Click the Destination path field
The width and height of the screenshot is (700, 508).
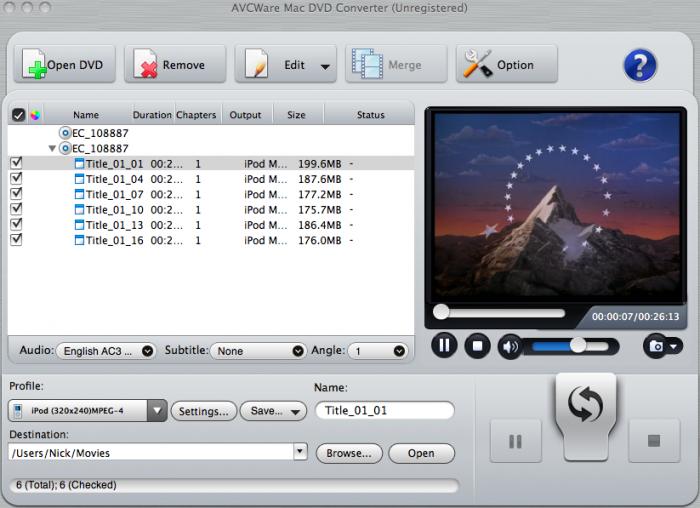coord(151,453)
